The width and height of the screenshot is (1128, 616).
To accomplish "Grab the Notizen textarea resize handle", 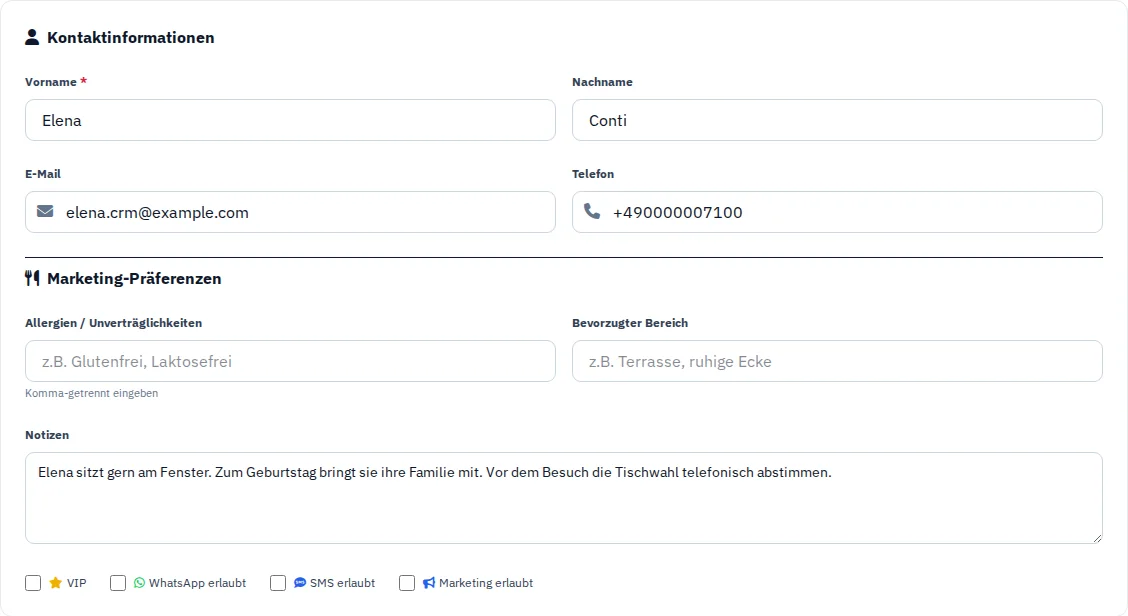I will point(1097,538).
